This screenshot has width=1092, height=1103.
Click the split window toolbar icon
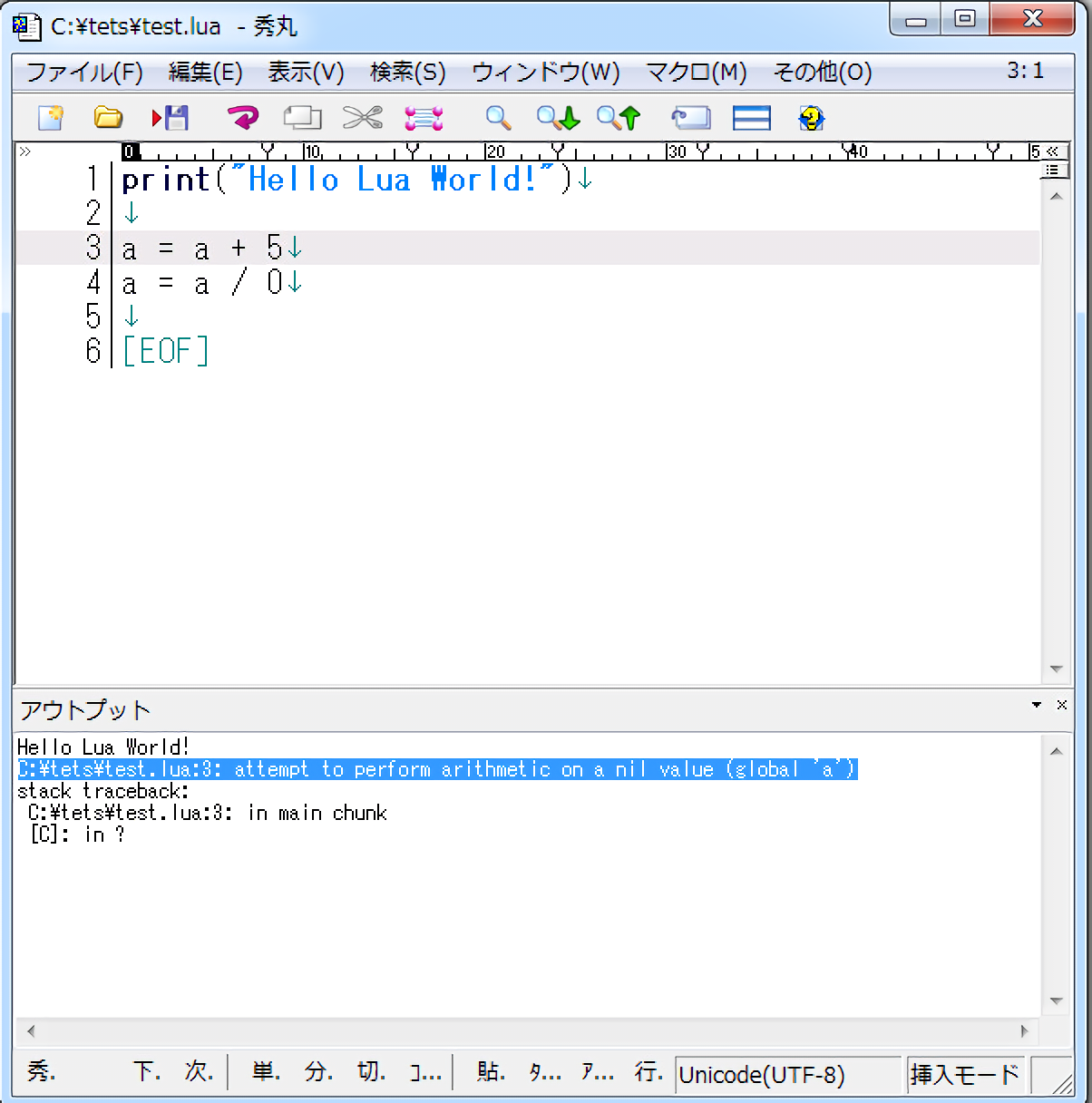(x=751, y=118)
